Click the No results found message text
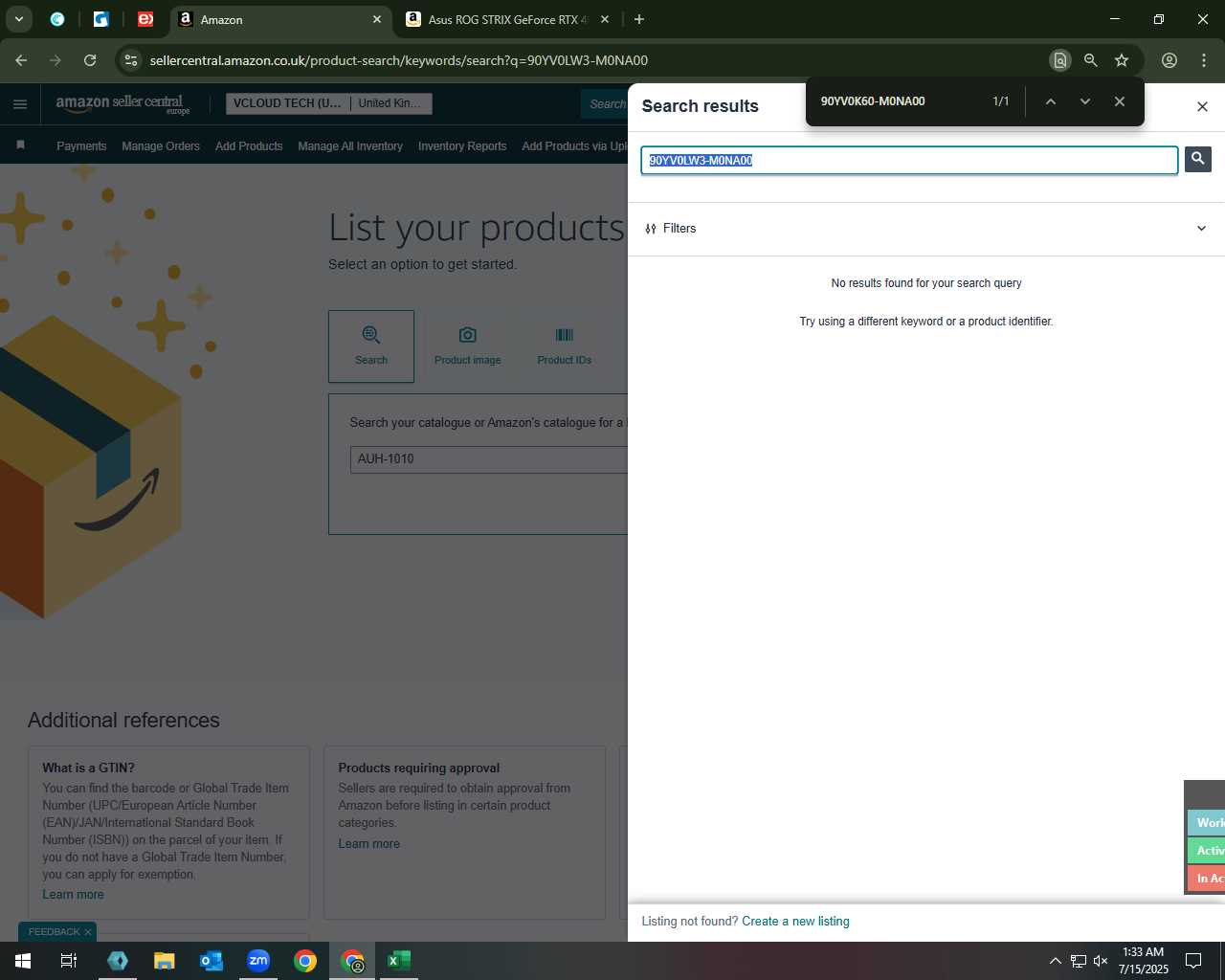The height and width of the screenshot is (980, 1225). pyautogui.click(x=926, y=283)
